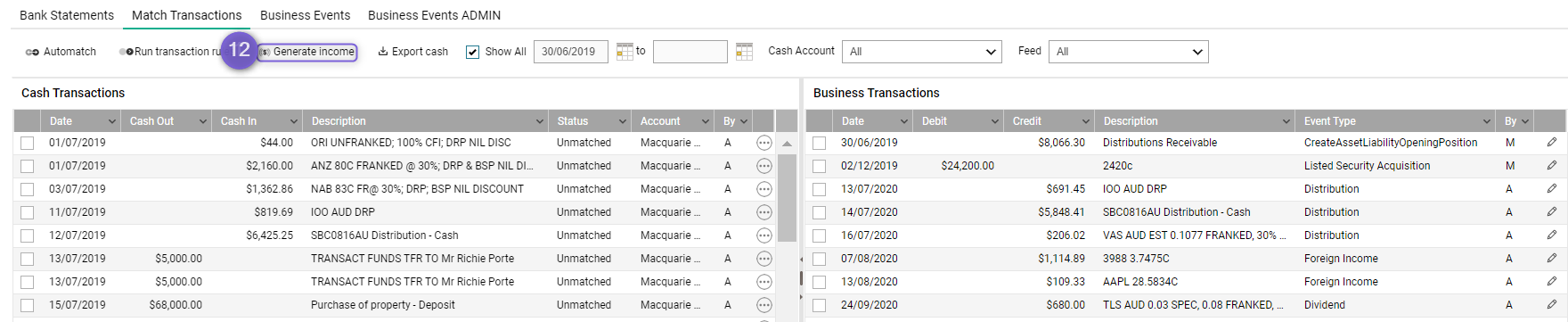Click scrollbar up arrow in Cash Transactions
1568x322 pixels.
(787, 143)
